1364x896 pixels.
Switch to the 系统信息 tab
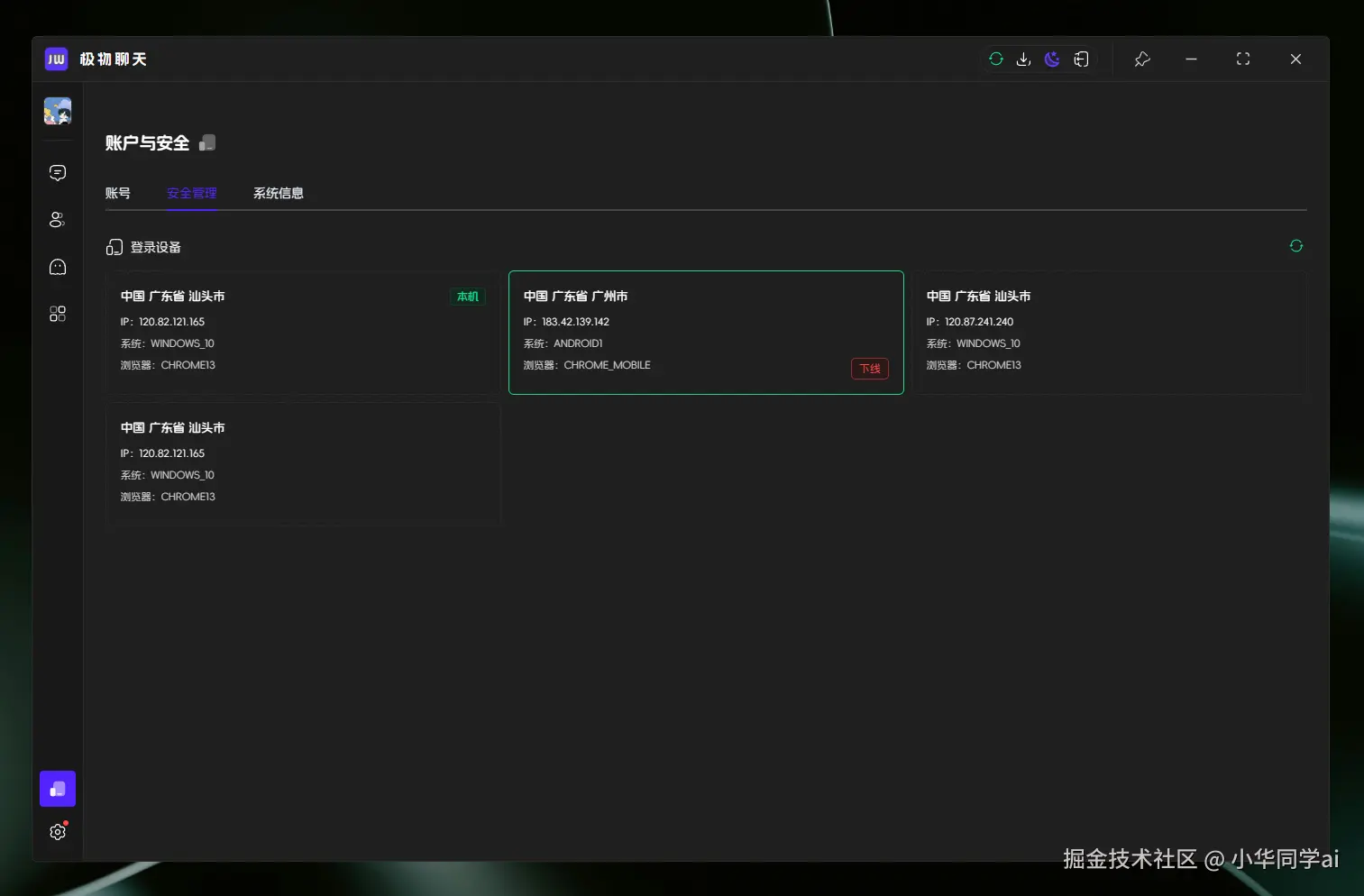coord(279,193)
